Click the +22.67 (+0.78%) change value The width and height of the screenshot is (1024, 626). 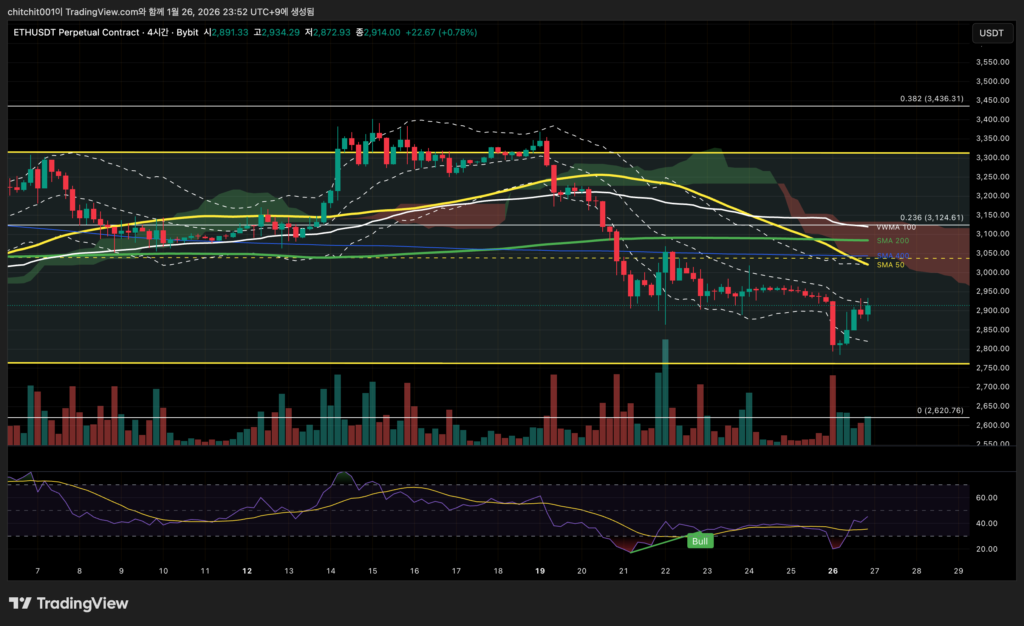442,33
